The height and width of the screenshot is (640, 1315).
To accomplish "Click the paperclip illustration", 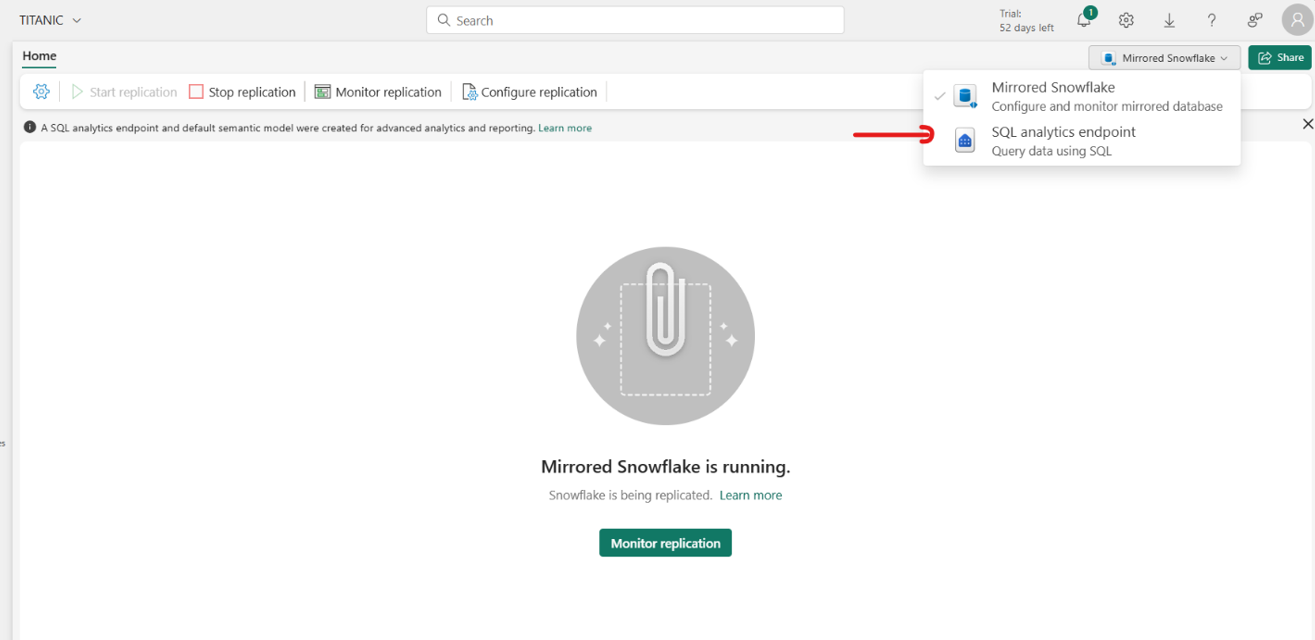I will tap(665, 336).
